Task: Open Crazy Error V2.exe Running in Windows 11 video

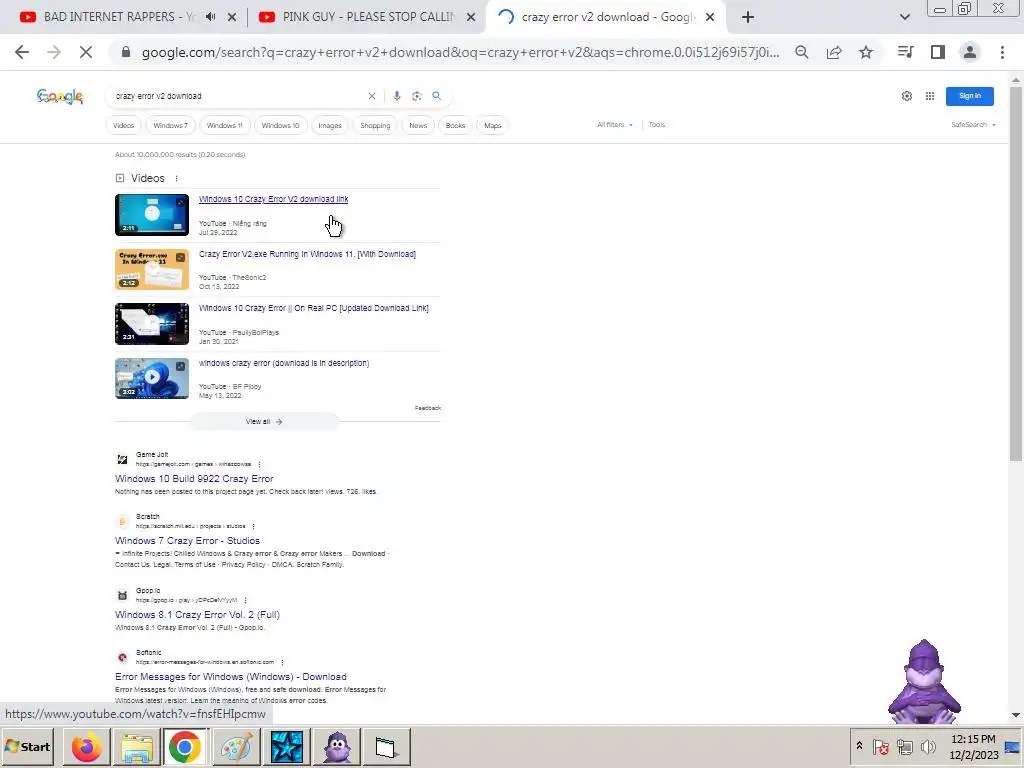Action: click(x=307, y=254)
